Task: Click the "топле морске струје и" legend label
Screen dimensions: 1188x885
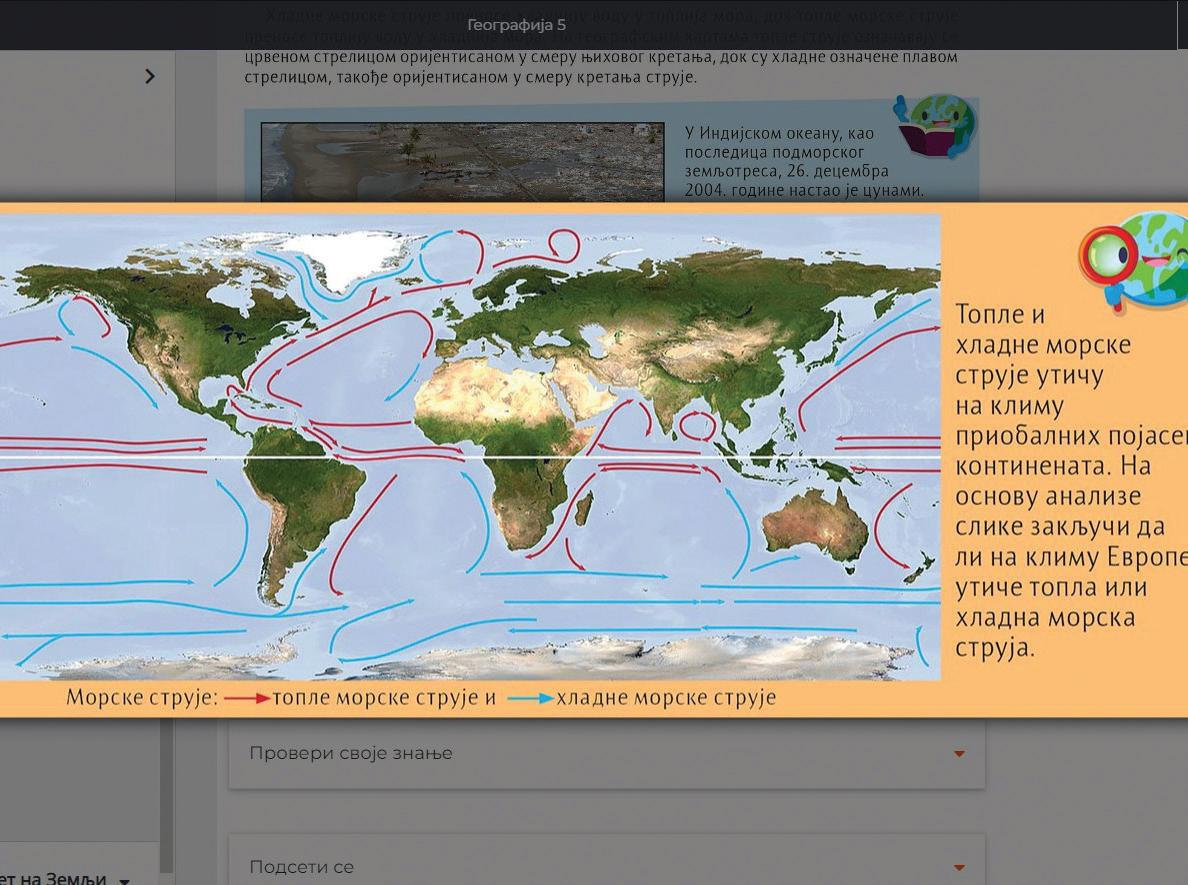Action: point(383,698)
